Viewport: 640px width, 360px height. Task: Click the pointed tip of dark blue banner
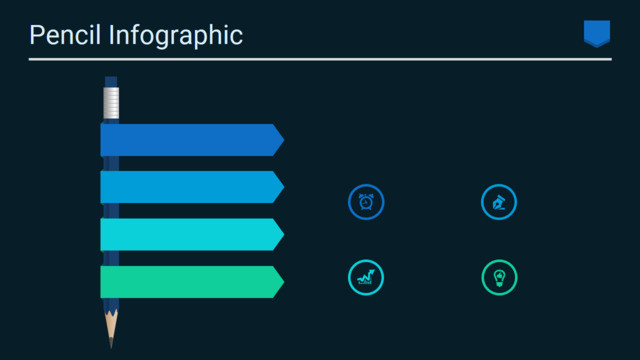278,140
